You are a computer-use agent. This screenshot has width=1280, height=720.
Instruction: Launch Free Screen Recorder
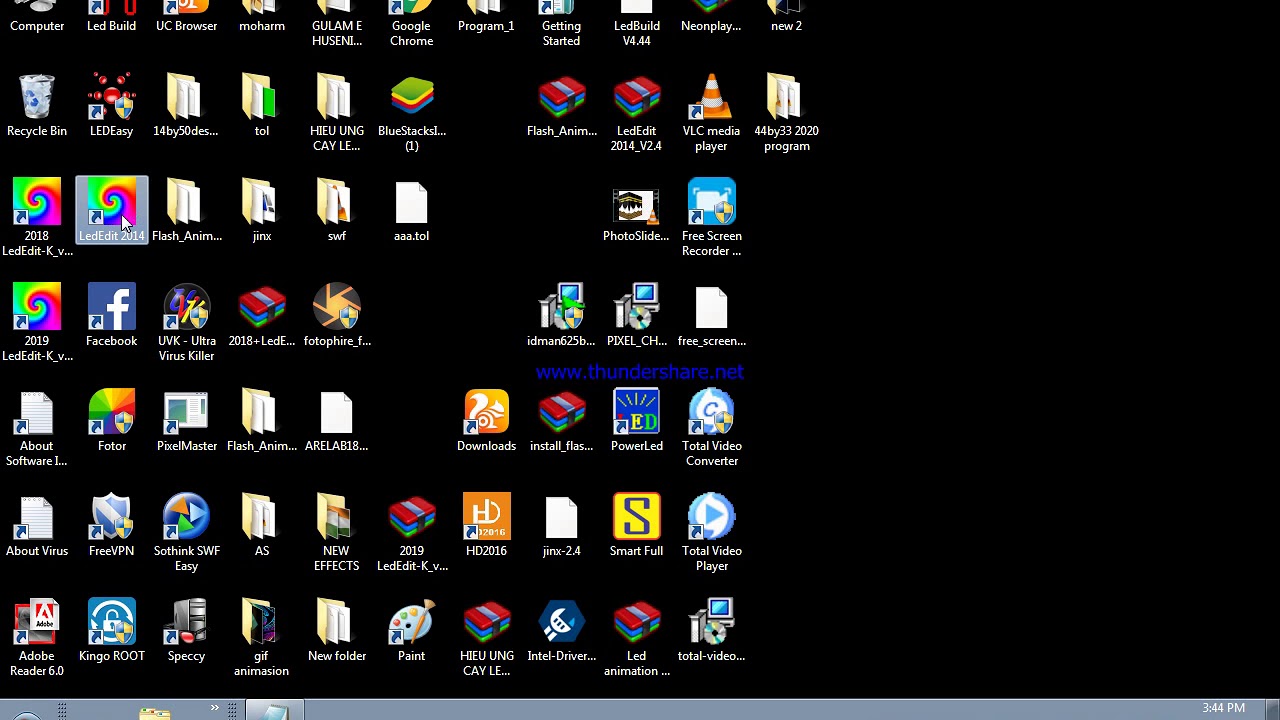point(711,217)
